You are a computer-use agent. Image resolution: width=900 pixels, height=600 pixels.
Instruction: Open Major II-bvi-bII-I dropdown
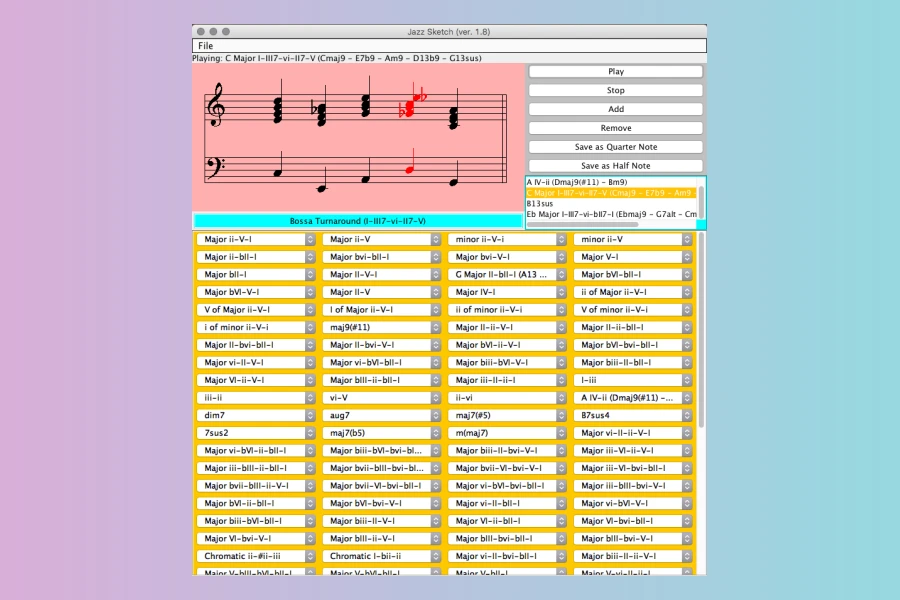coord(256,345)
